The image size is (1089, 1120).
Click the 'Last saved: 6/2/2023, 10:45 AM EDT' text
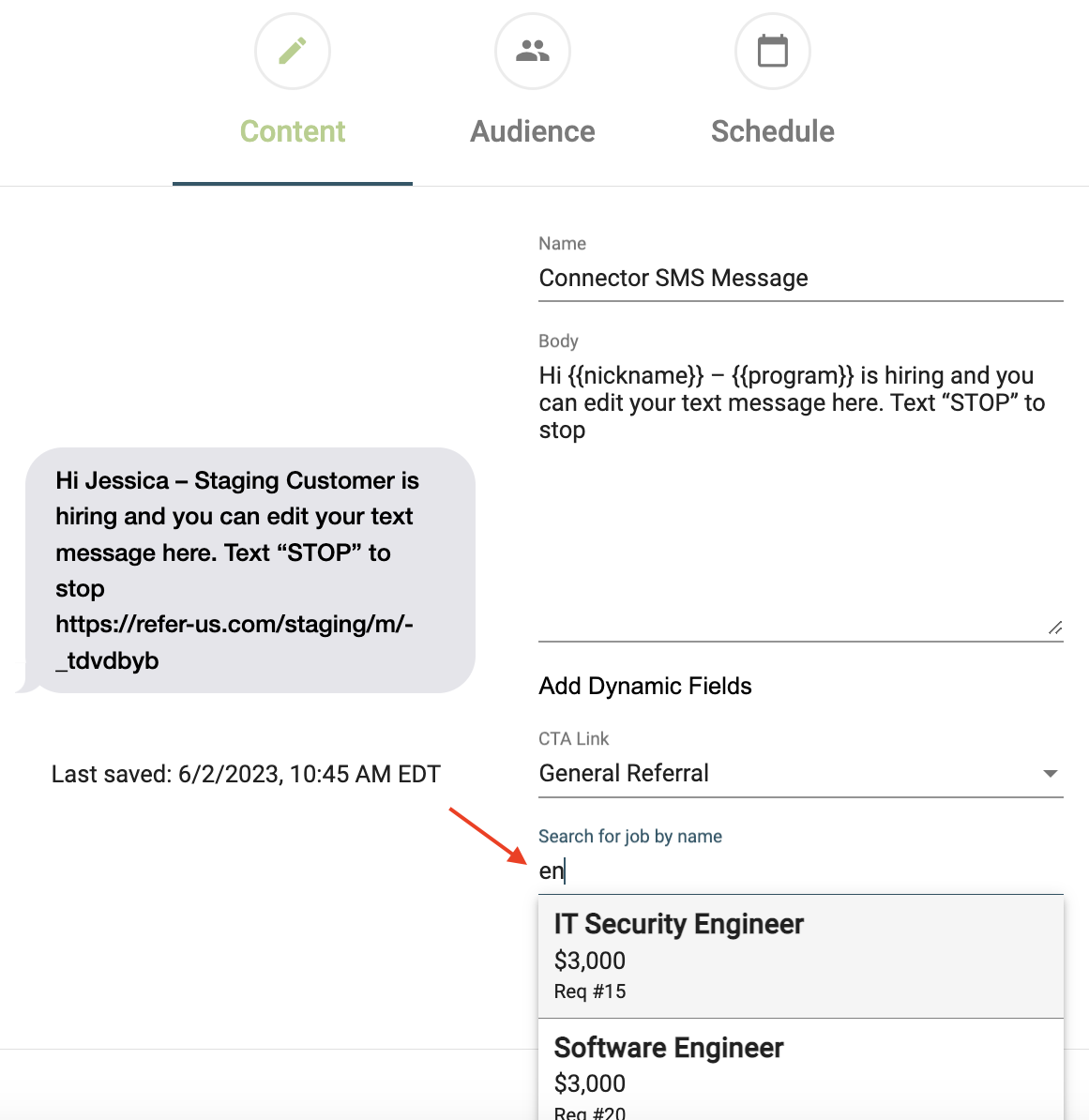pyautogui.click(x=246, y=774)
